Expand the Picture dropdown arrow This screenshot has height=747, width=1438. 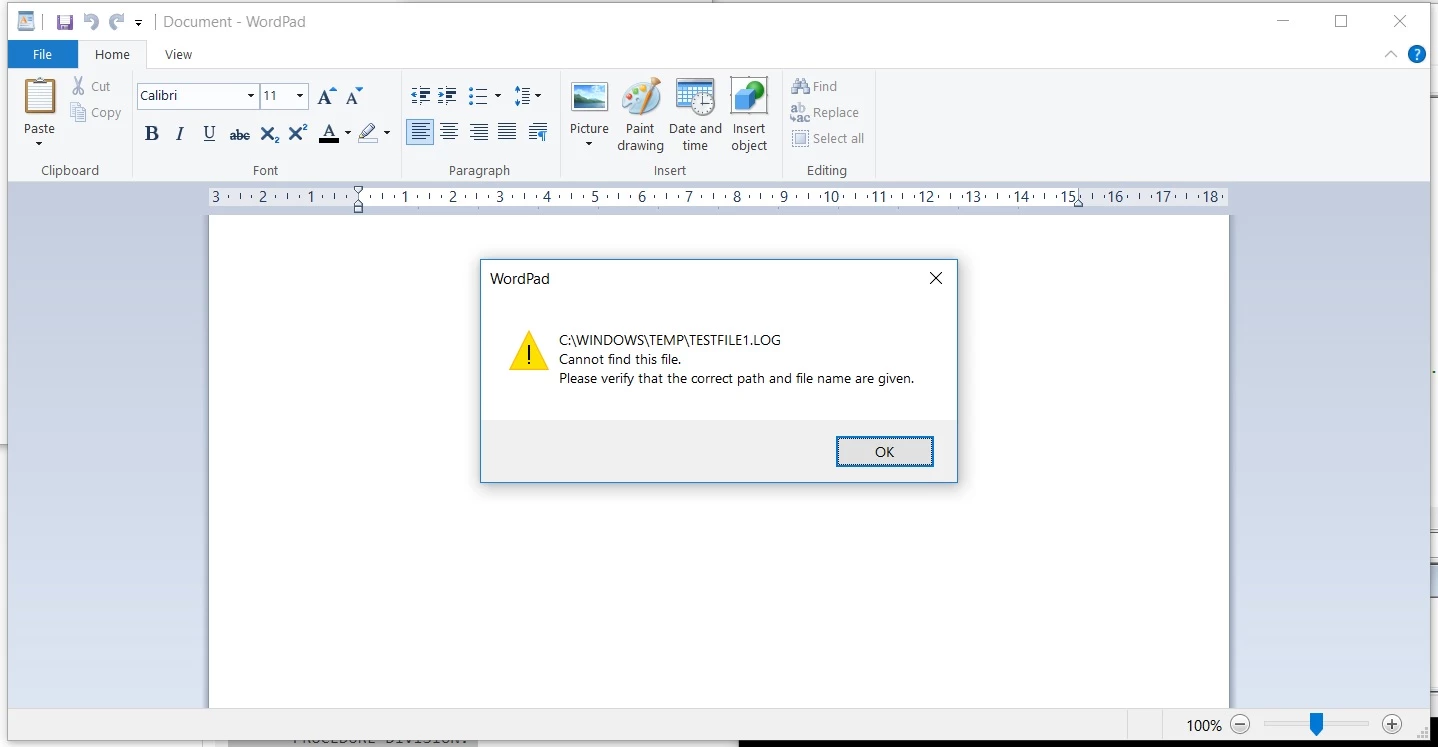coord(589,145)
